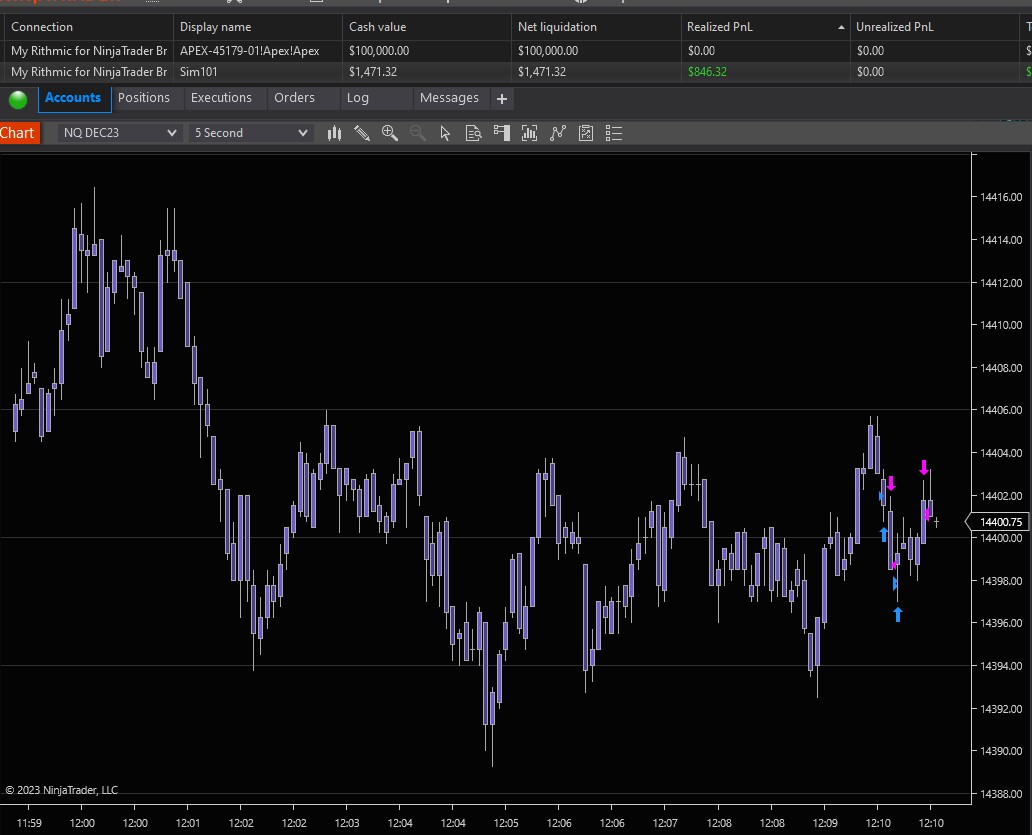Expand the NQ DEC23 instrument dropdown
The image size is (1032, 835).
coord(171,133)
